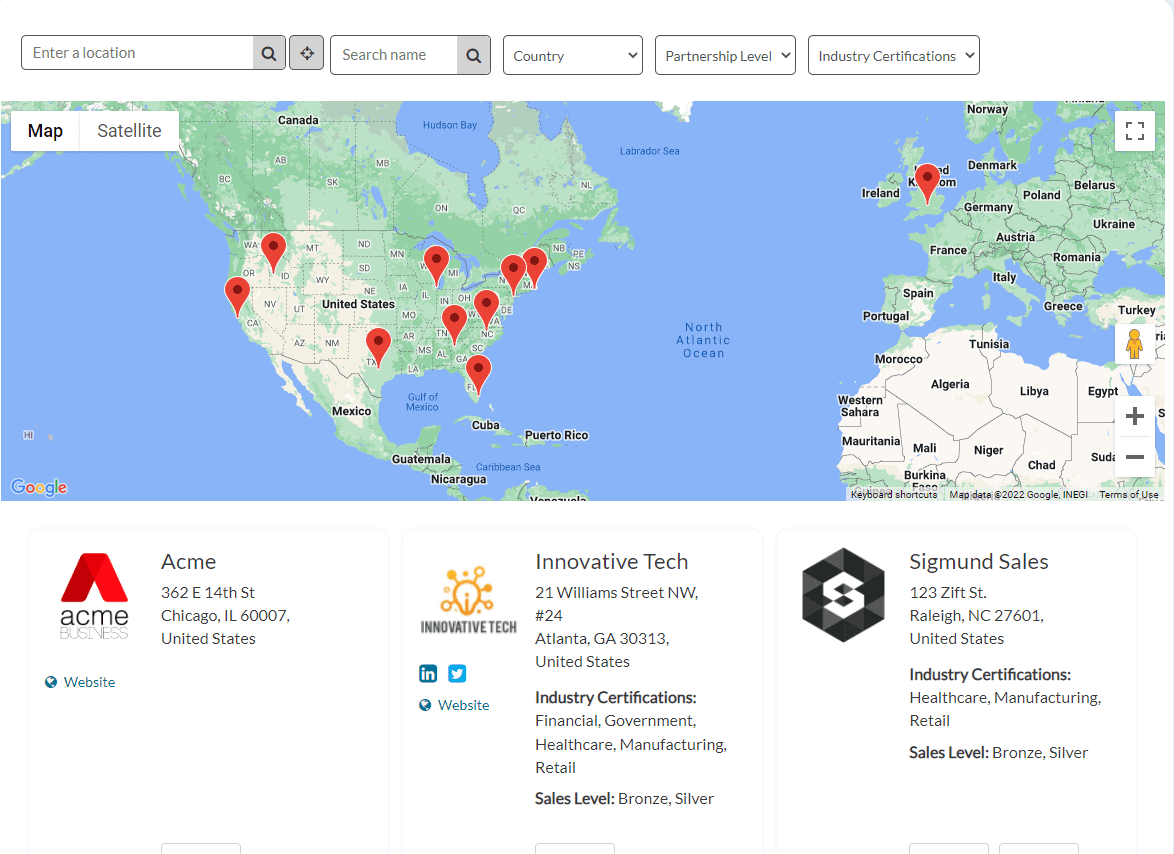Click the Enter a location field
The image size is (1174, 854).
click(138, 53)
